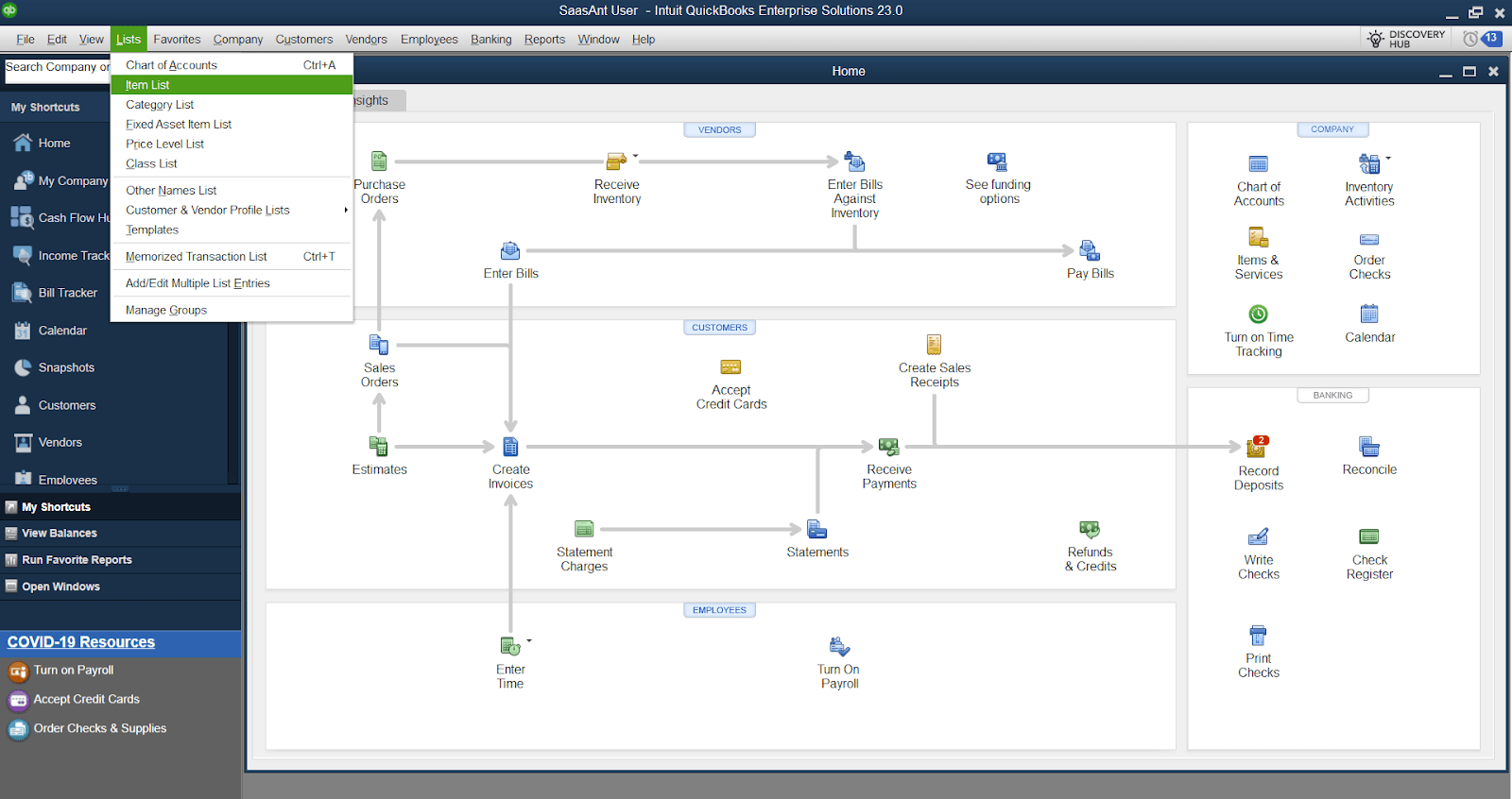Open Enter Bills Against Inventory icon
The image size is (1512, 799).
(854, 161)
